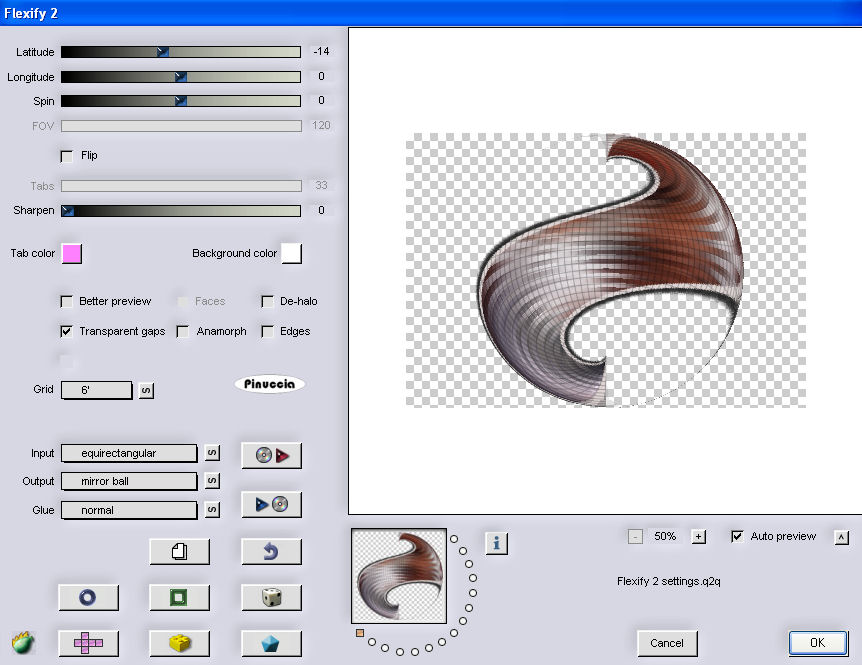Click the orange square preset marker
The image size is (862, 665).
pyautogui.click(x=360, y=633)
